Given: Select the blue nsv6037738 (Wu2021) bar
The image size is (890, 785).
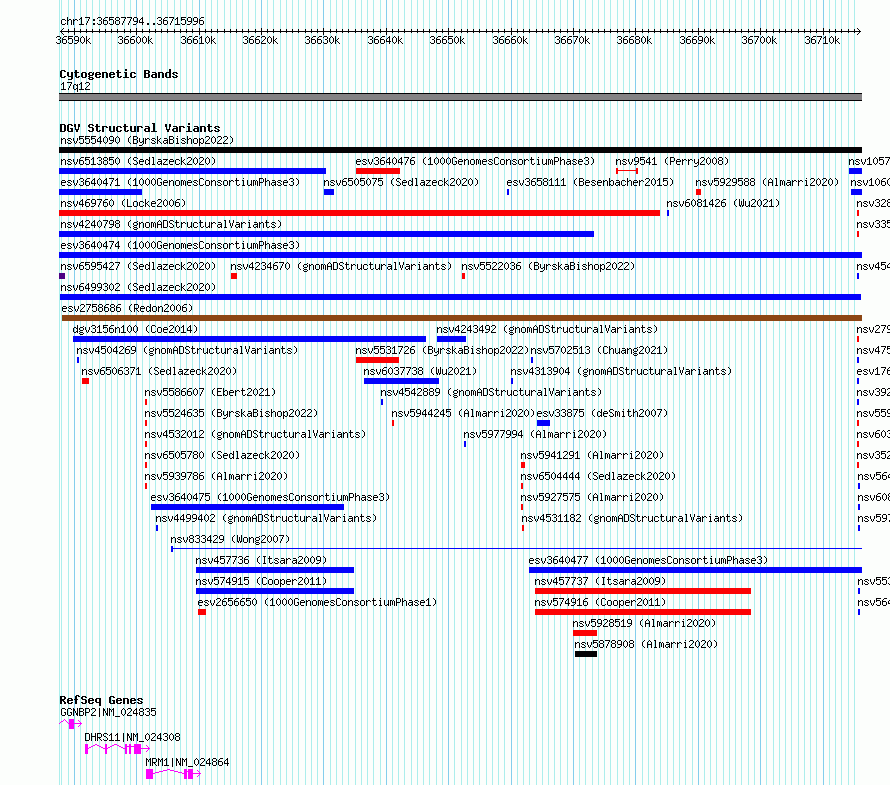Looking at the screenshot, I should click(401, 381).
